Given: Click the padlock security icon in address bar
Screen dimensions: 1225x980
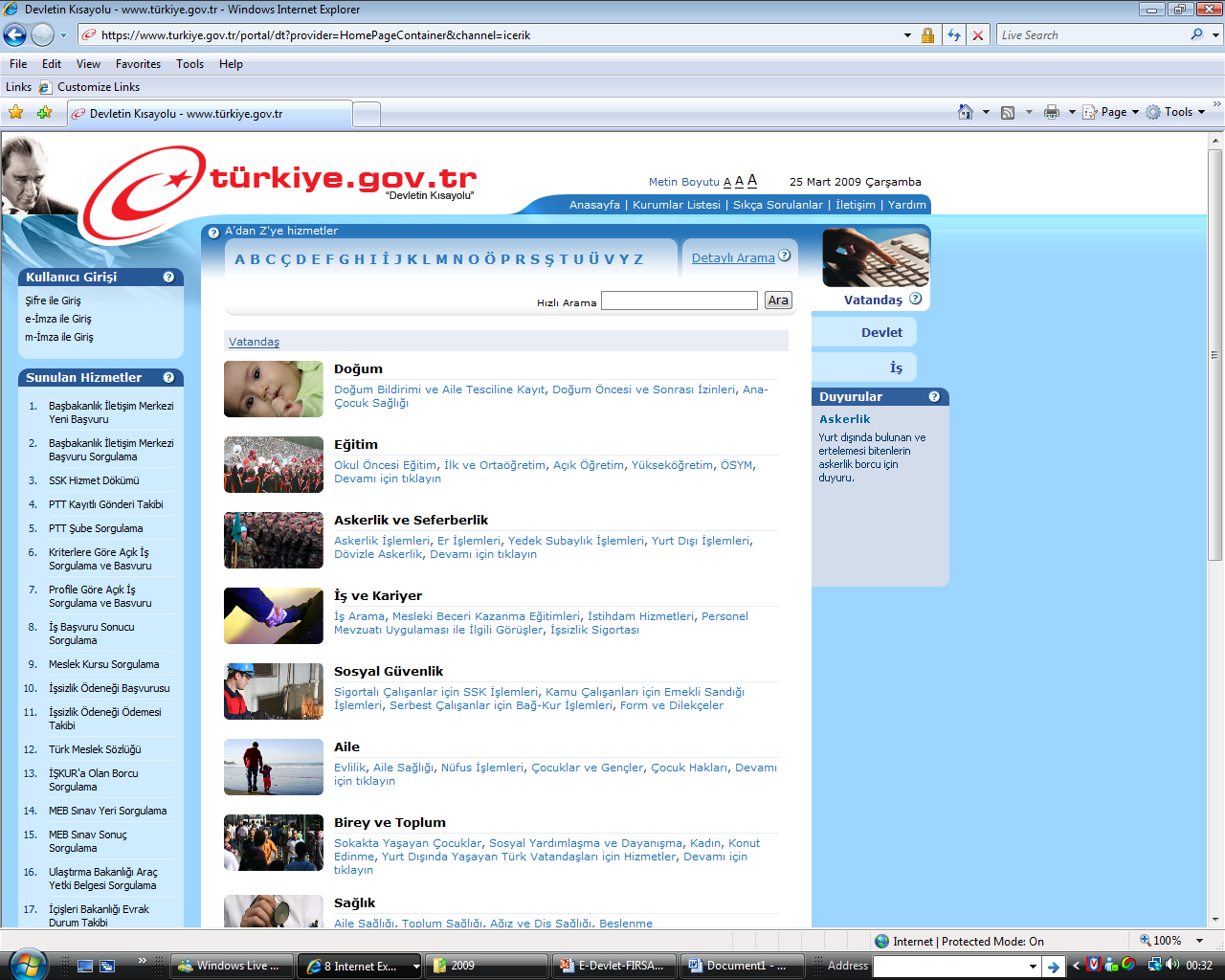Looking at the screenshot, I should click(x=927, y=35).
